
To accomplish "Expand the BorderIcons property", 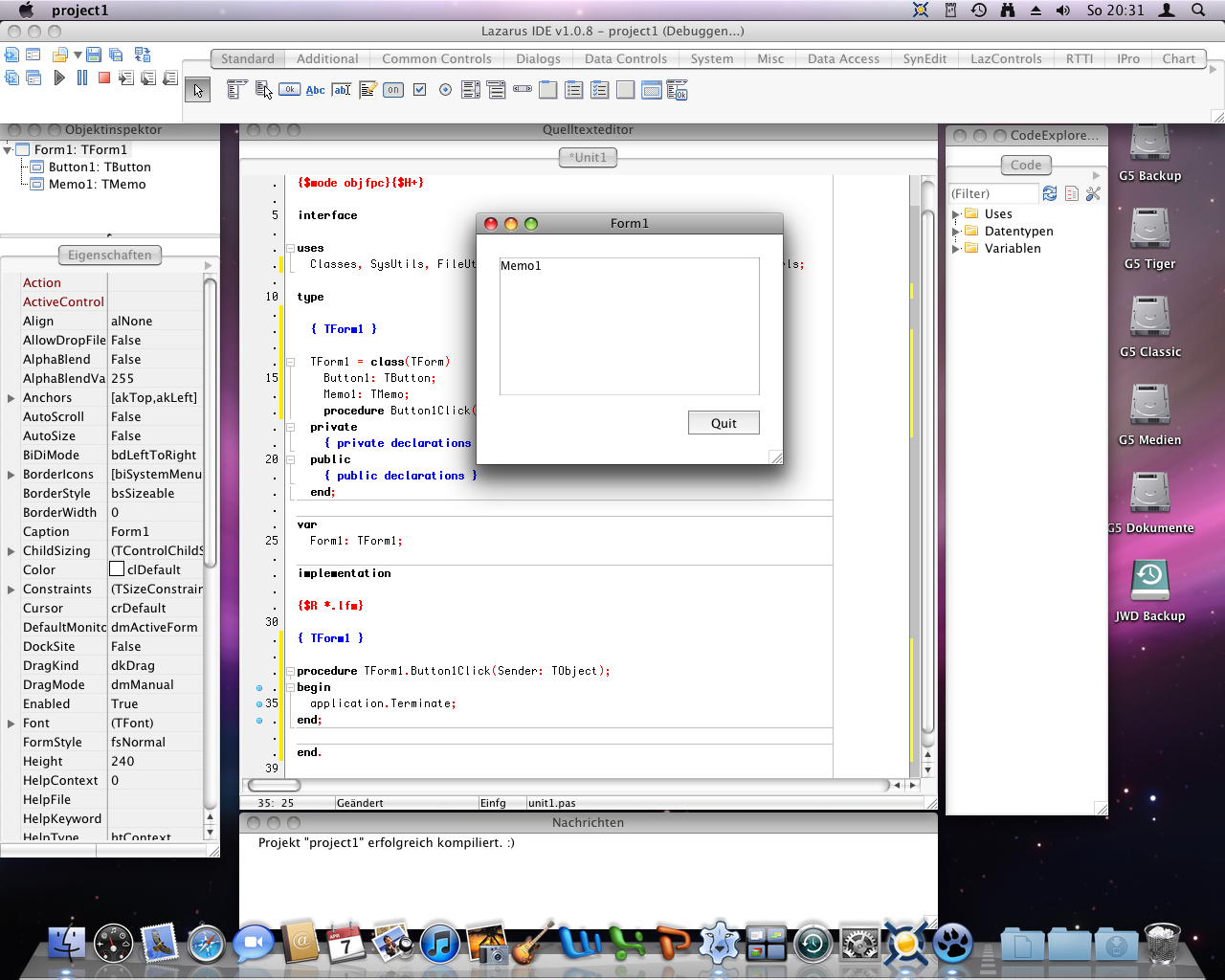I will coord(11,474).
